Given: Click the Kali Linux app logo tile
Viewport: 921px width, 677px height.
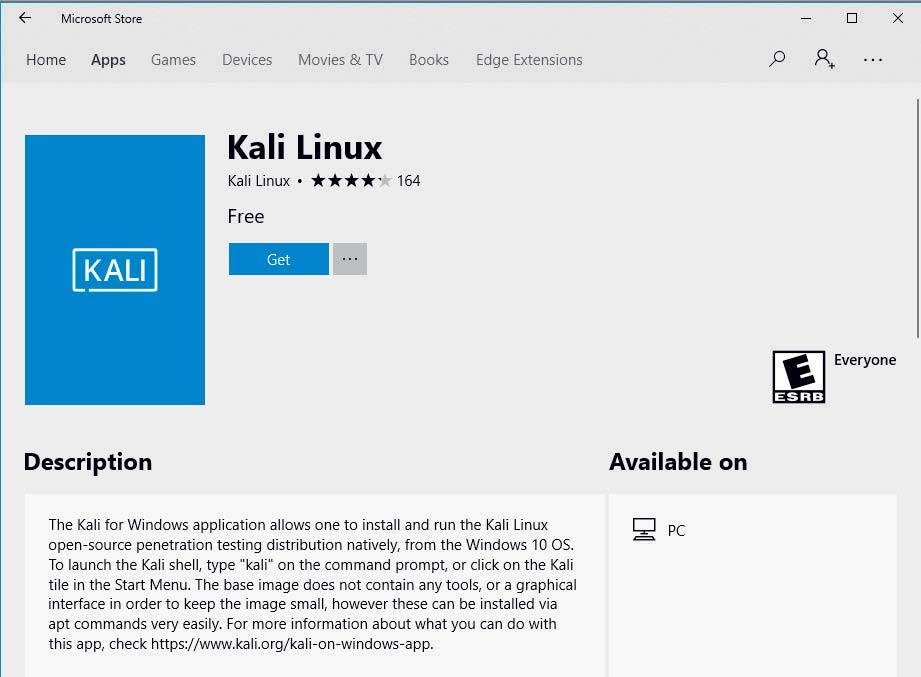Looking at the screenshot, I should tap(115, 270).
